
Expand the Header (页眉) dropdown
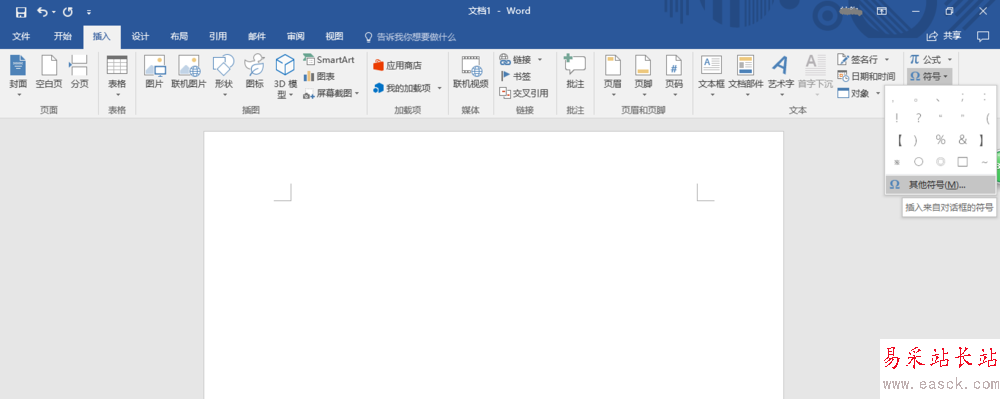pos(613,96)
